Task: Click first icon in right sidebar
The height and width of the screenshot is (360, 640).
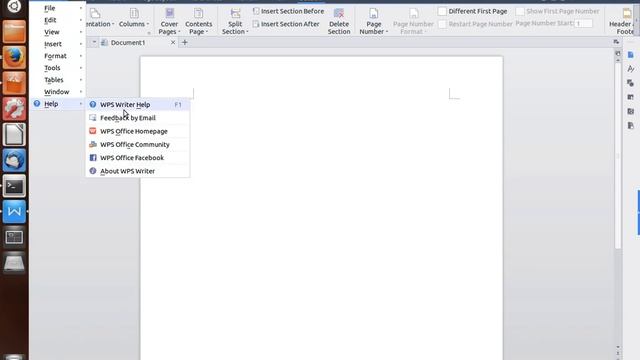Action: 631,55
